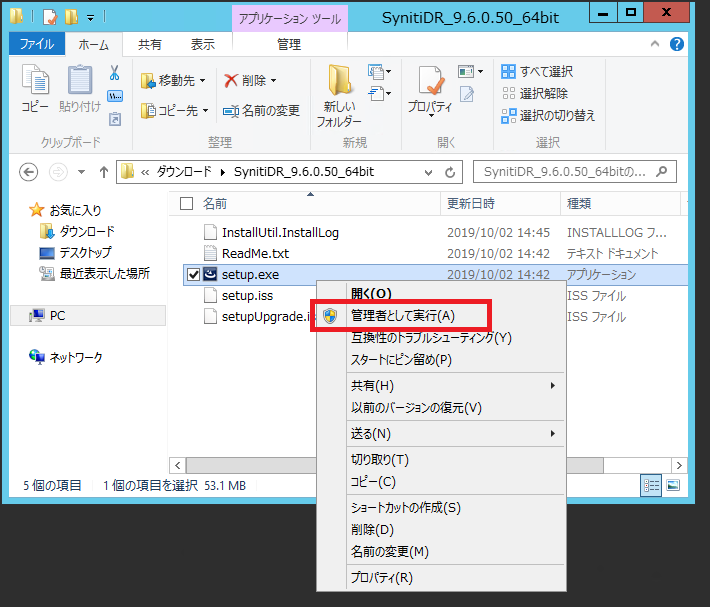710x607 pixels.
Task: Click the Paste shortcut icon in clipboard group
Action: point(115,119)
